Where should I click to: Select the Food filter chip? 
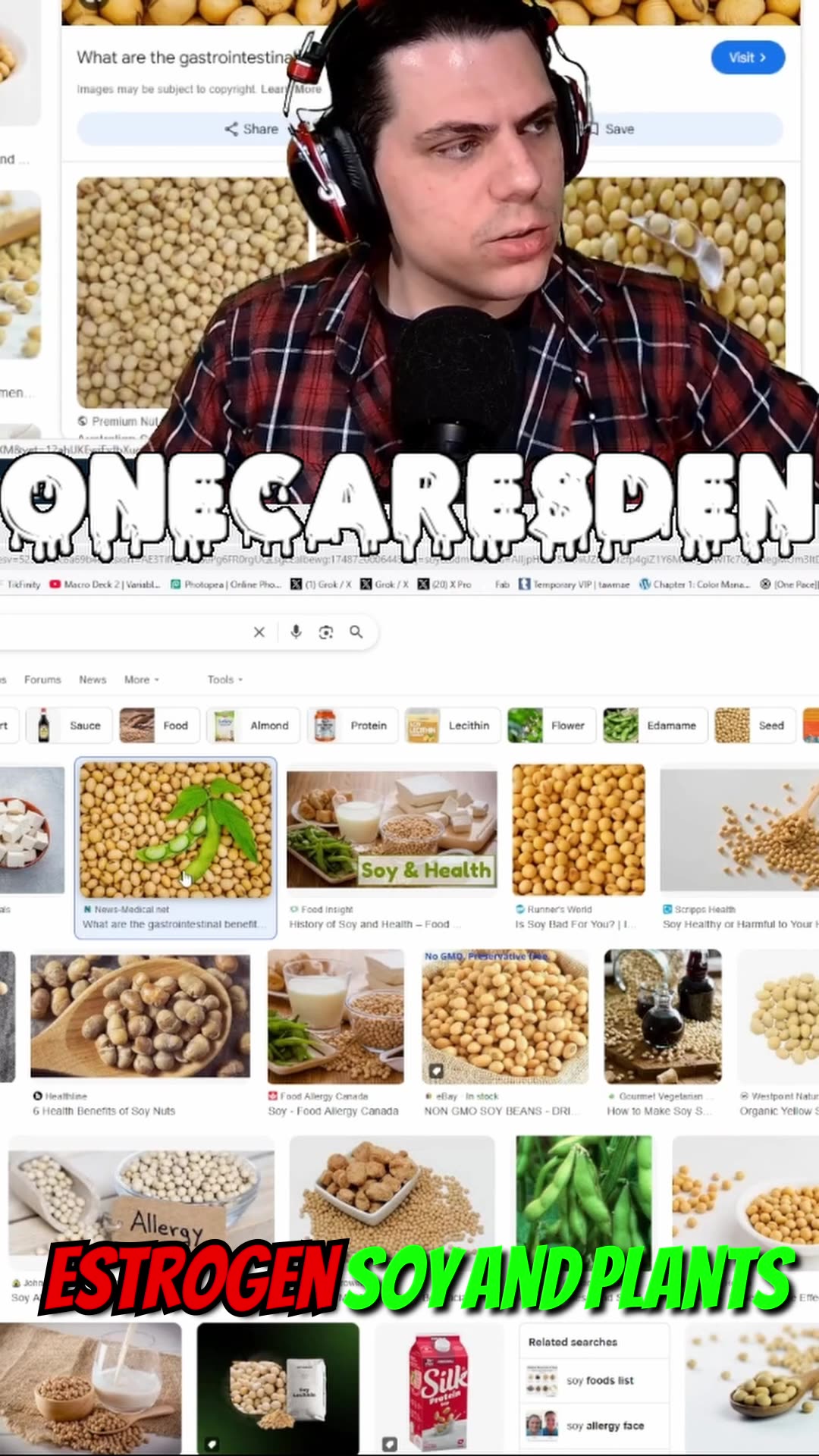[158, 725]
